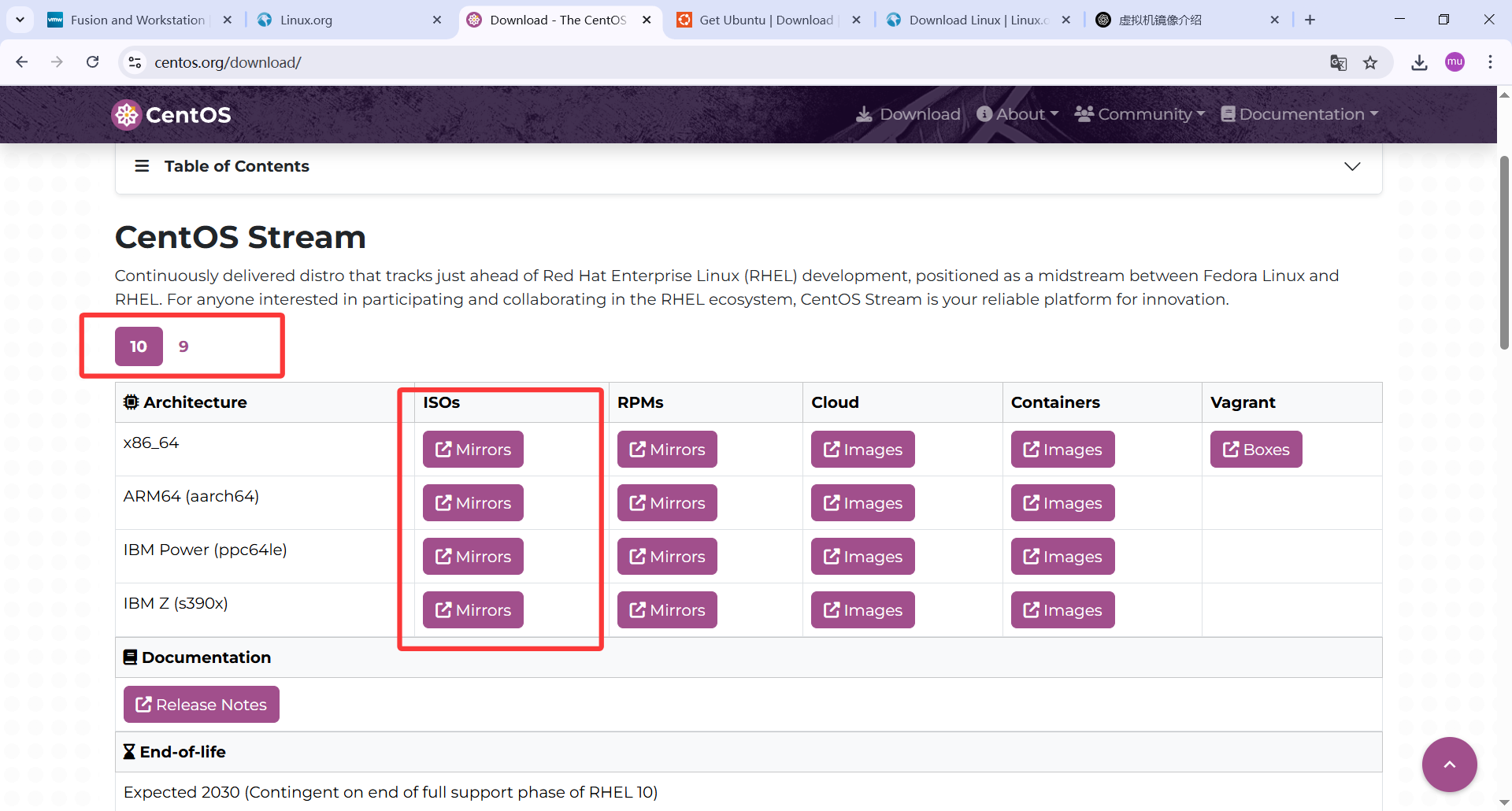Viewport: 1512px width, 811px height.
Task: Open Containers Images for ARM64
Action: [x=1062, y=503]
